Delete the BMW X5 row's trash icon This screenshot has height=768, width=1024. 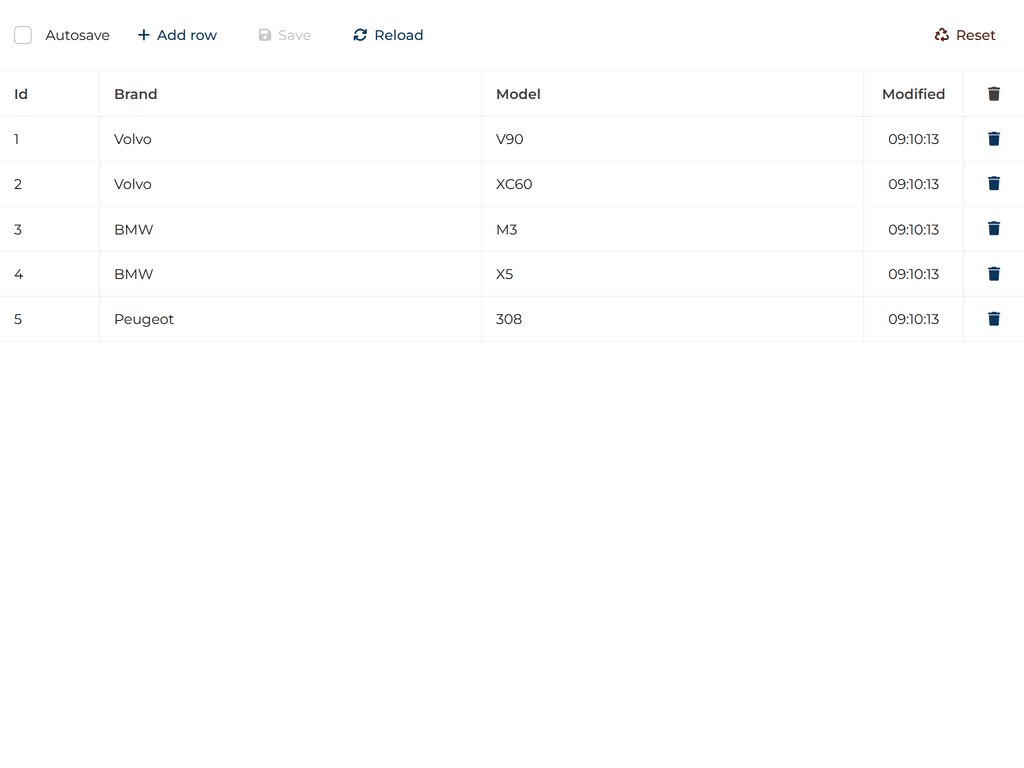click(993, 273)
